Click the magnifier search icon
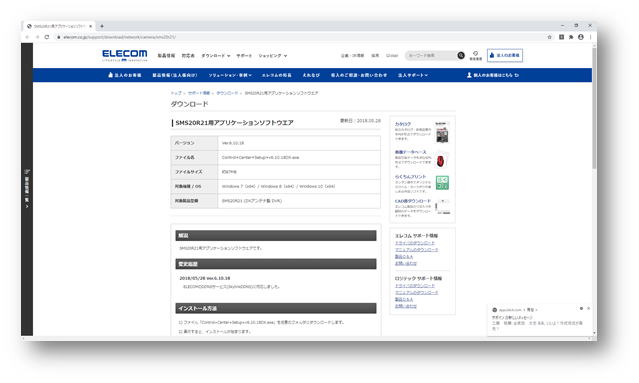639x383 pixels. [x=461, y=55]
